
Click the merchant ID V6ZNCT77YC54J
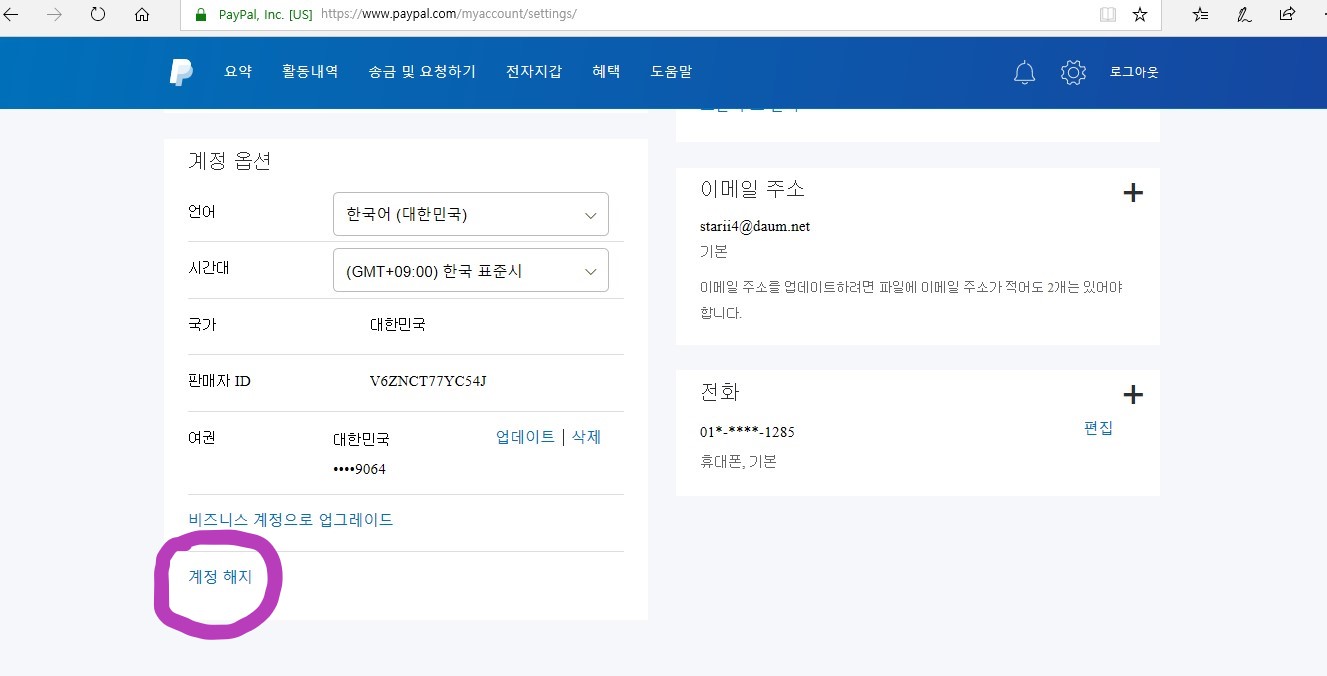point(428,381)
